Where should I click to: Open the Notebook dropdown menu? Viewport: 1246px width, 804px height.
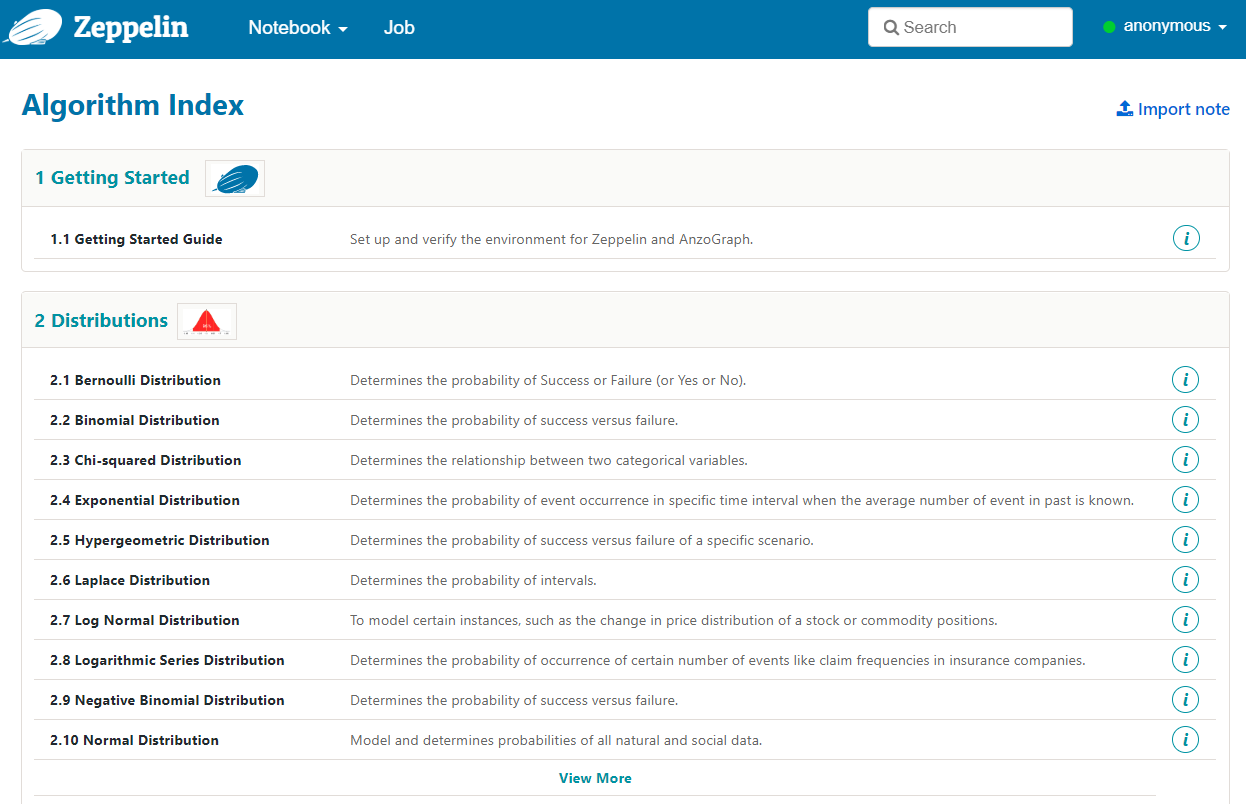[297, 28]
